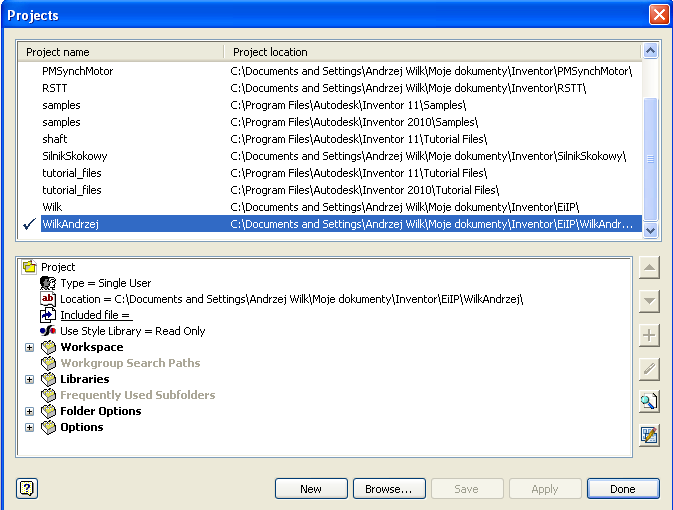Click the add new path plus button

click(649, 335)
